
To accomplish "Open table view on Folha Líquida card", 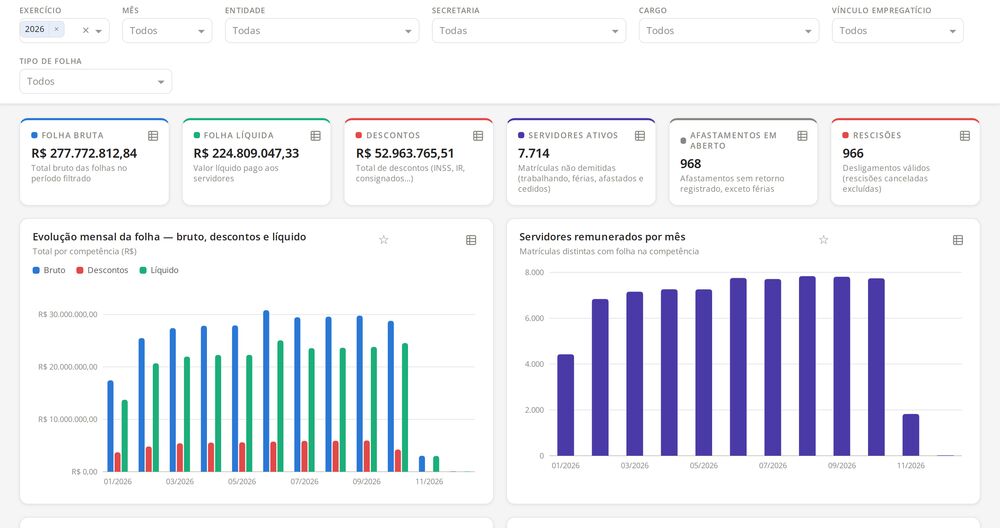I will point(316,136).
